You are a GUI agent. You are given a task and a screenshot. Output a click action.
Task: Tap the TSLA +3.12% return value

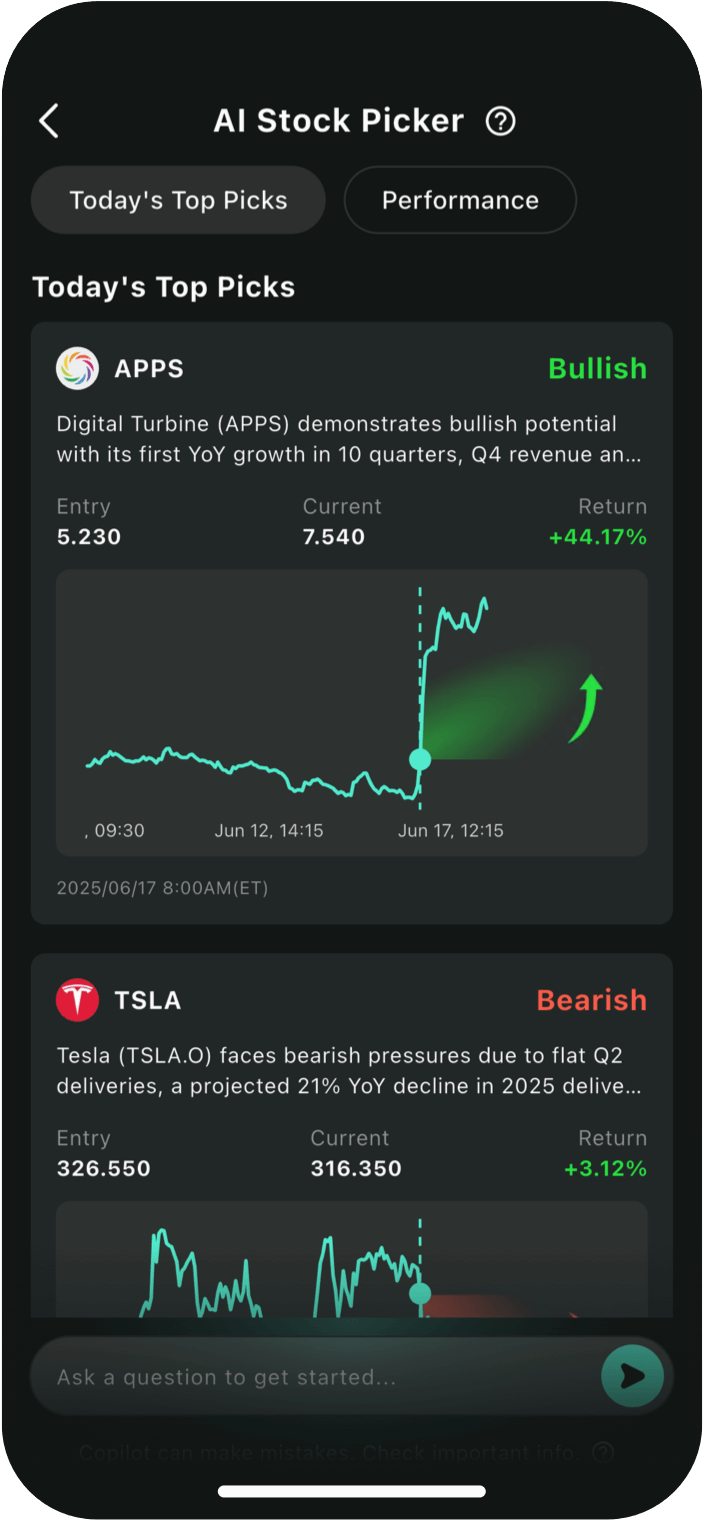(x=605, y=1168)
